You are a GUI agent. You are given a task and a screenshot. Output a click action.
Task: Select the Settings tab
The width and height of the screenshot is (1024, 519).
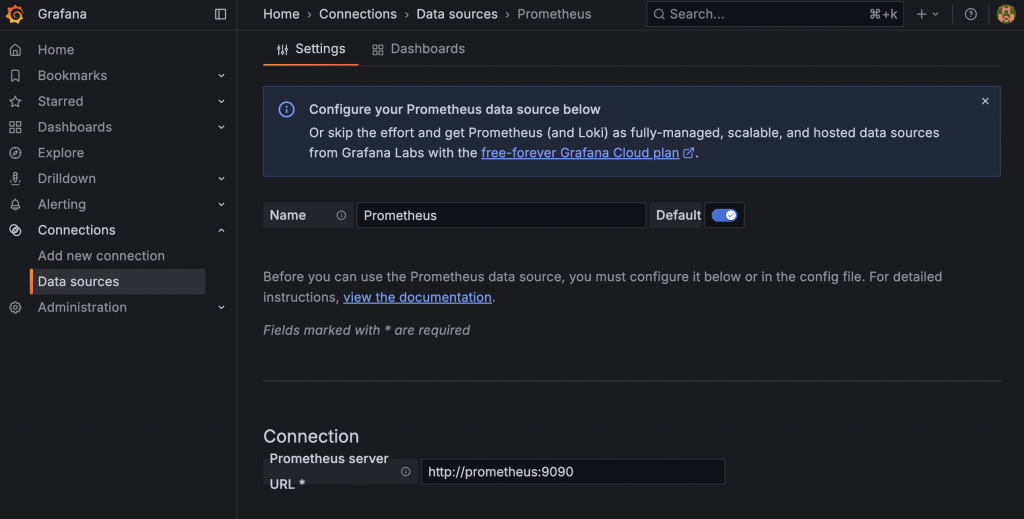pyautogui.click(x=311, y=49)
